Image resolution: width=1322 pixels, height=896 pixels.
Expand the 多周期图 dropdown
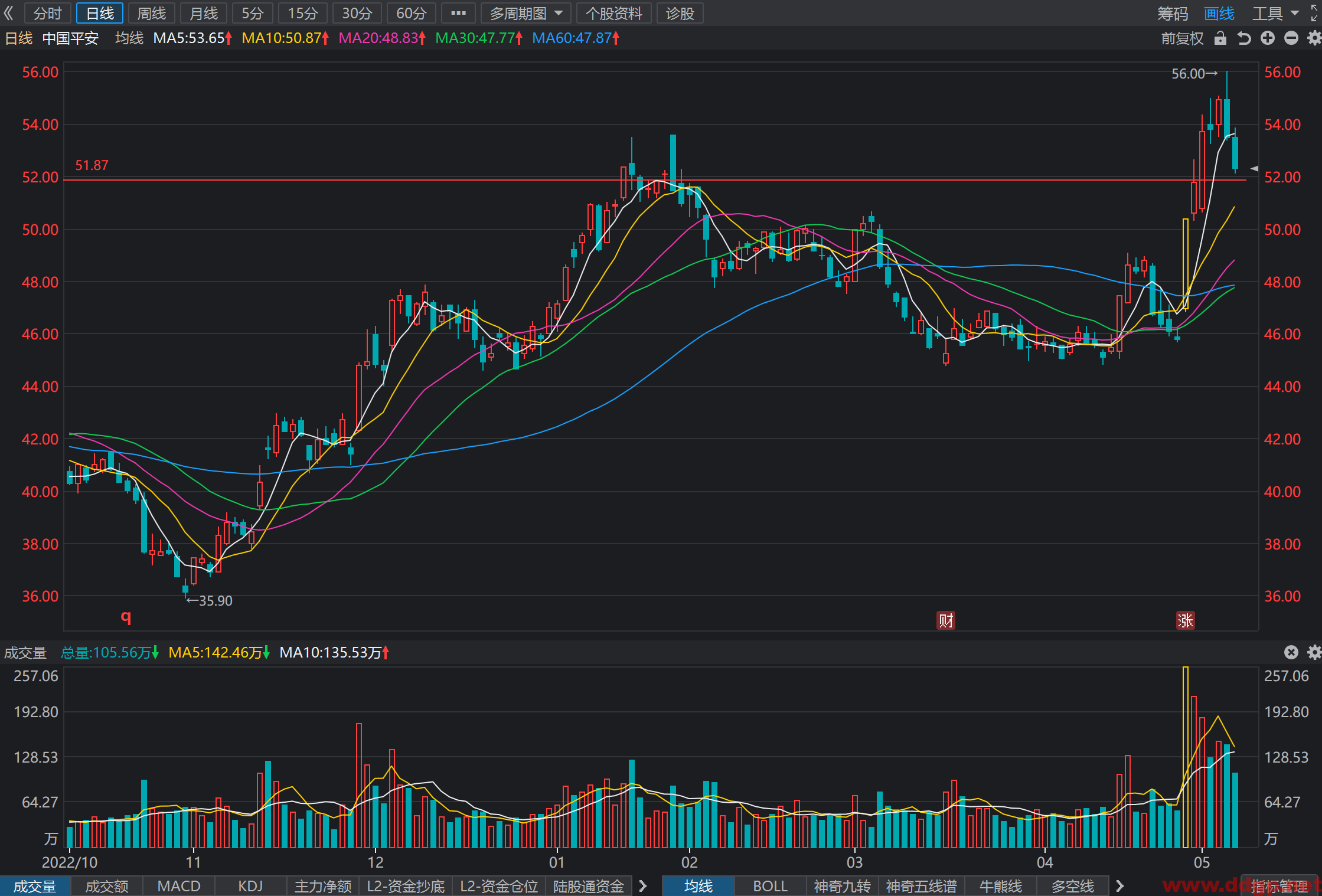pyautogui.click(x=525, y=14)
